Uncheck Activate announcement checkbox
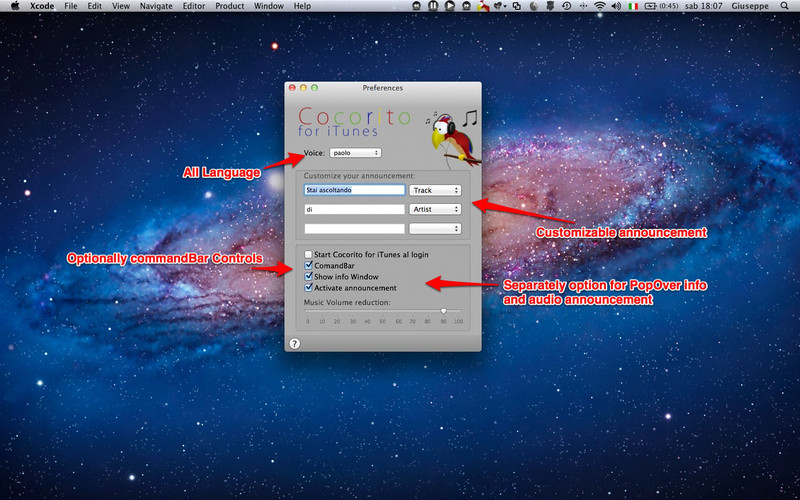This screenshot has height=500, width=800. (308, 288)
